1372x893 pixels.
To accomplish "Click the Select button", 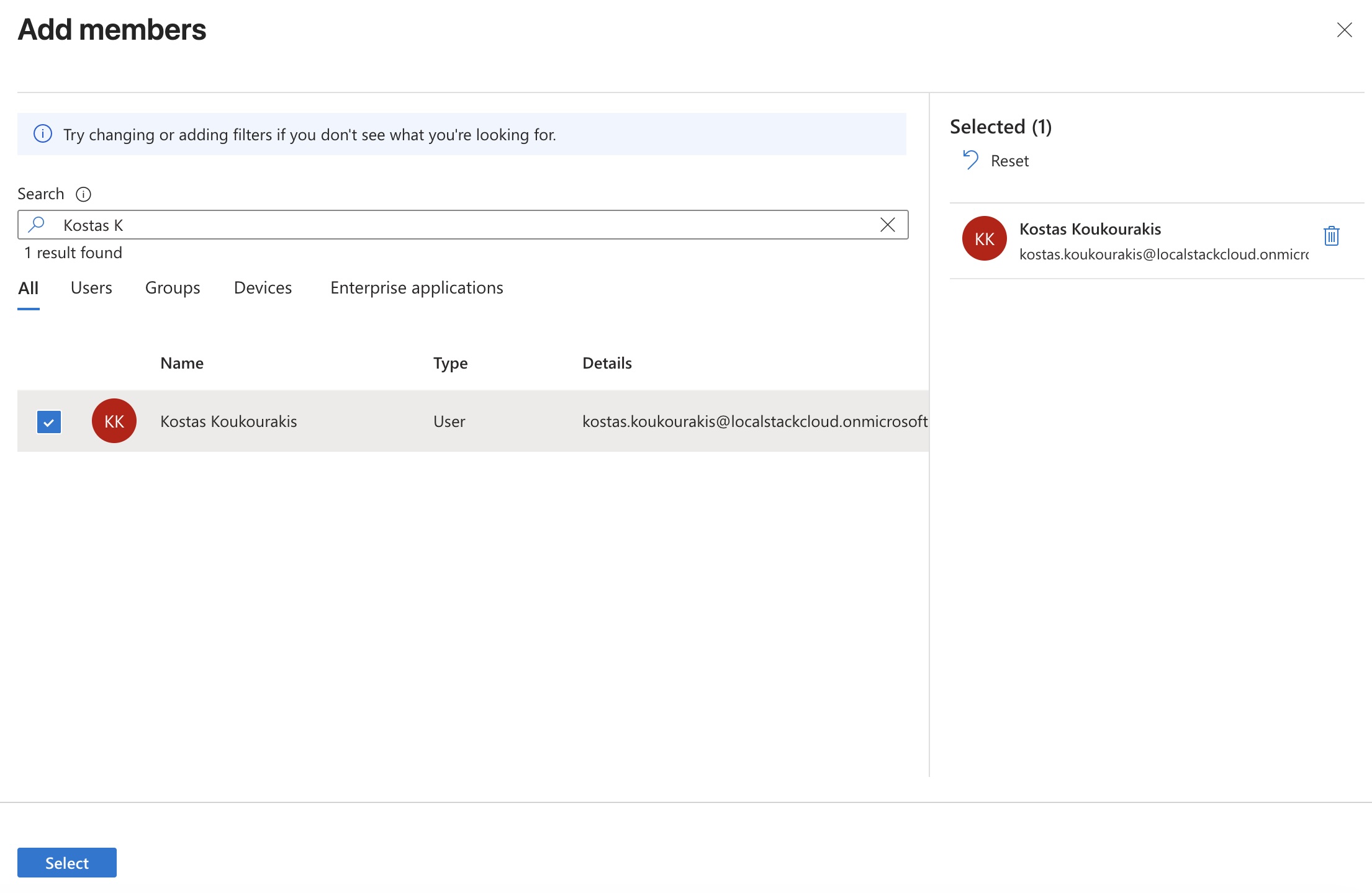I will click(x=67, y=863).
